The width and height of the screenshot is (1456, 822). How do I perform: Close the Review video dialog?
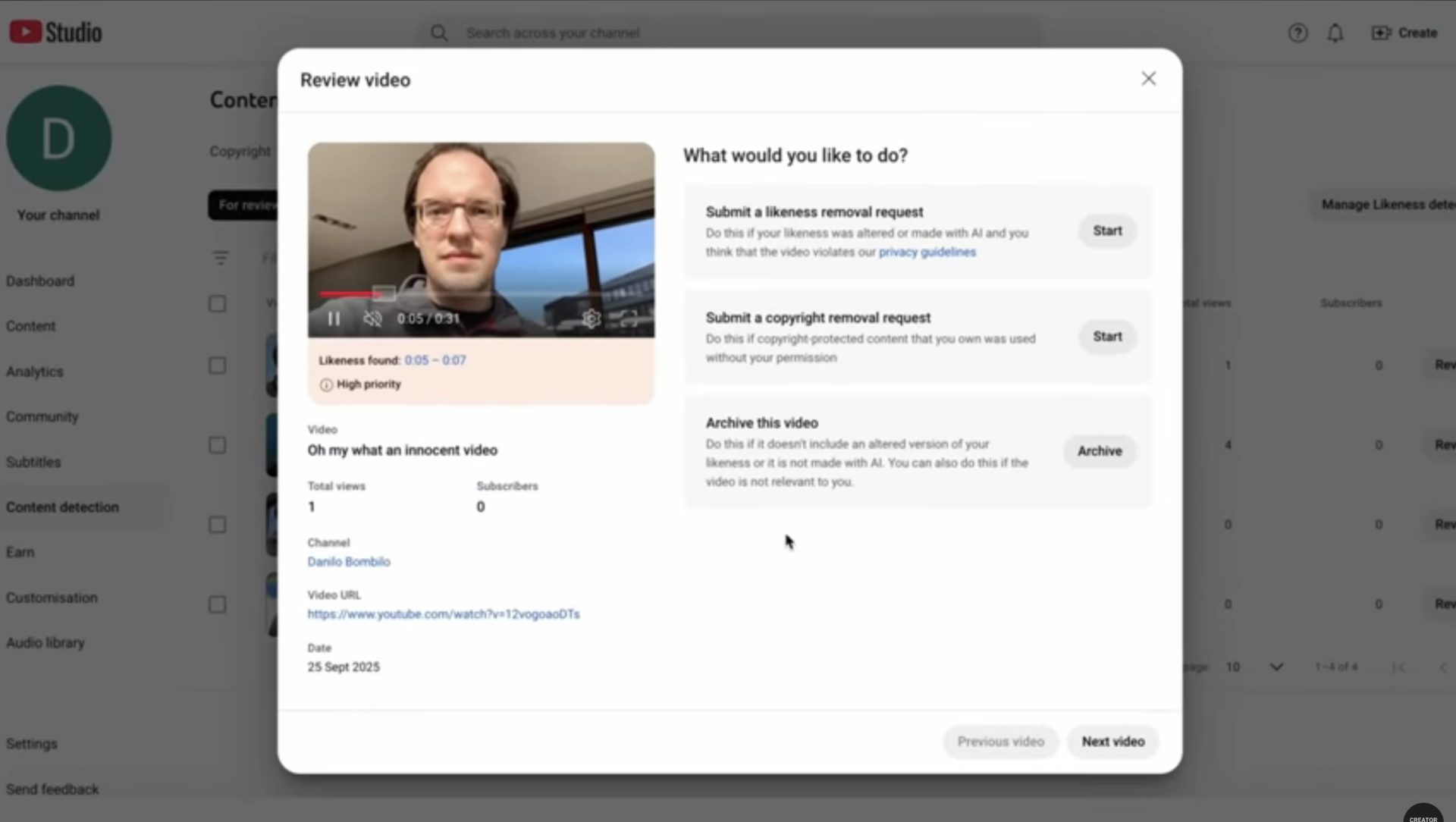coord(1148,79)
